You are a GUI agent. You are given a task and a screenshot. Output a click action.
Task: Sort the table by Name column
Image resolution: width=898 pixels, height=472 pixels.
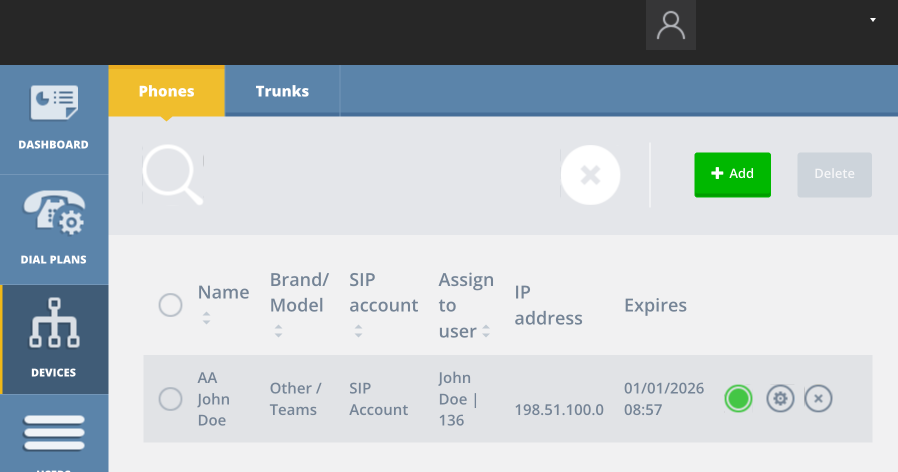206,318
